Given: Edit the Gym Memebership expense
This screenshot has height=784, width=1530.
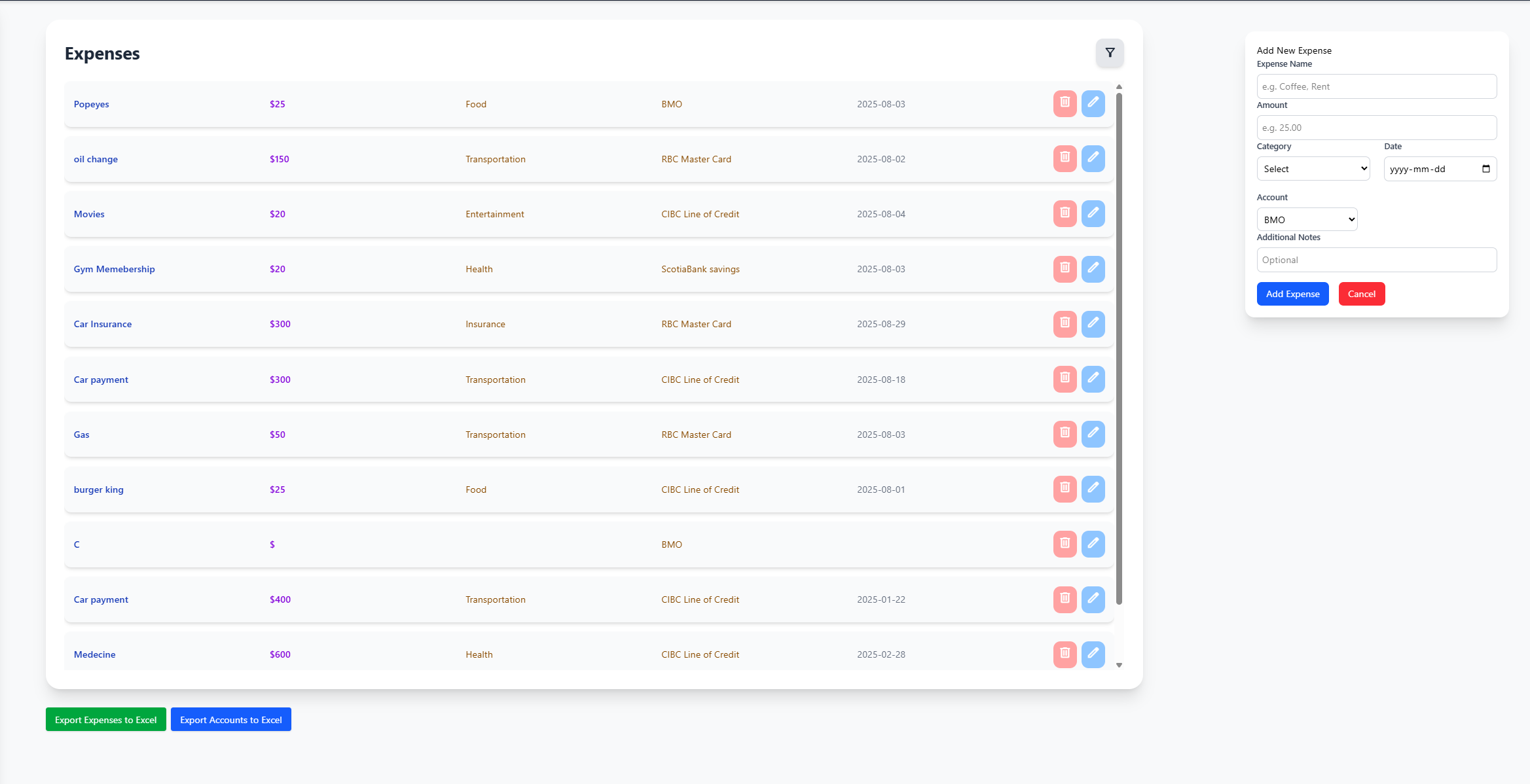Looking at the screenshot, I should pyautogui.click(x=1093, y=268).
